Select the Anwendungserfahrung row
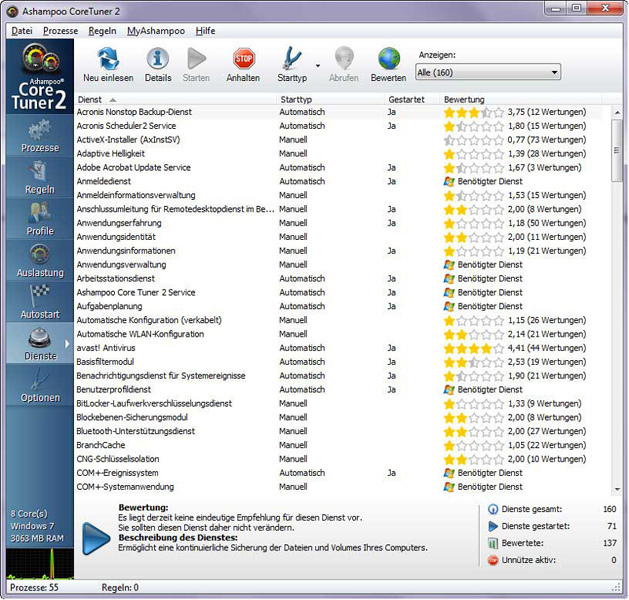This screenshot has height=600, width=629. click(338, 223)
